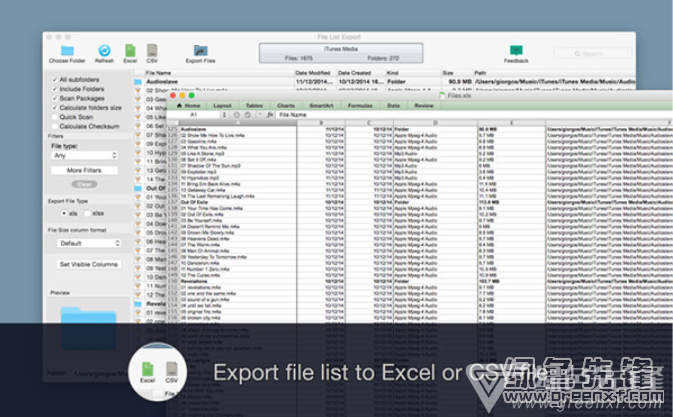The height and width of the screenshot is (417, 673).
Task: Sort by the Size column header
Action: click(457, 73)
